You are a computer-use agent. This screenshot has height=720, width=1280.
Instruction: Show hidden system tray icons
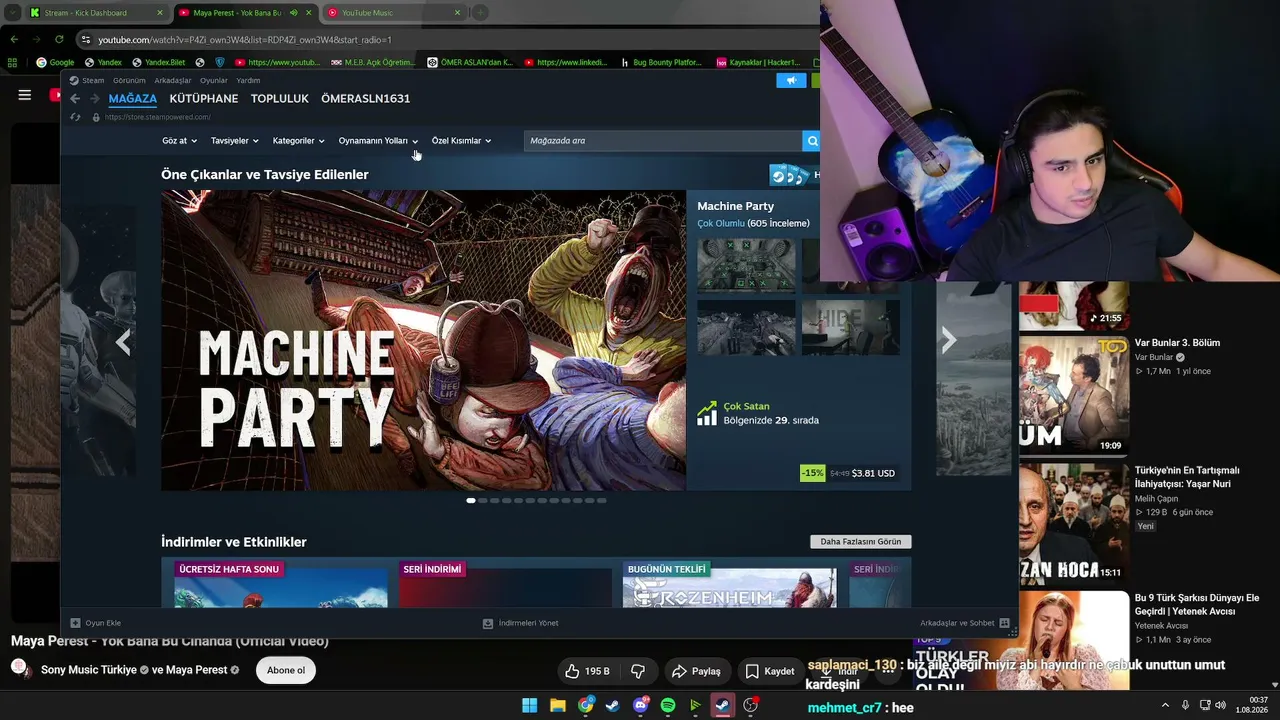point(1165,706)
